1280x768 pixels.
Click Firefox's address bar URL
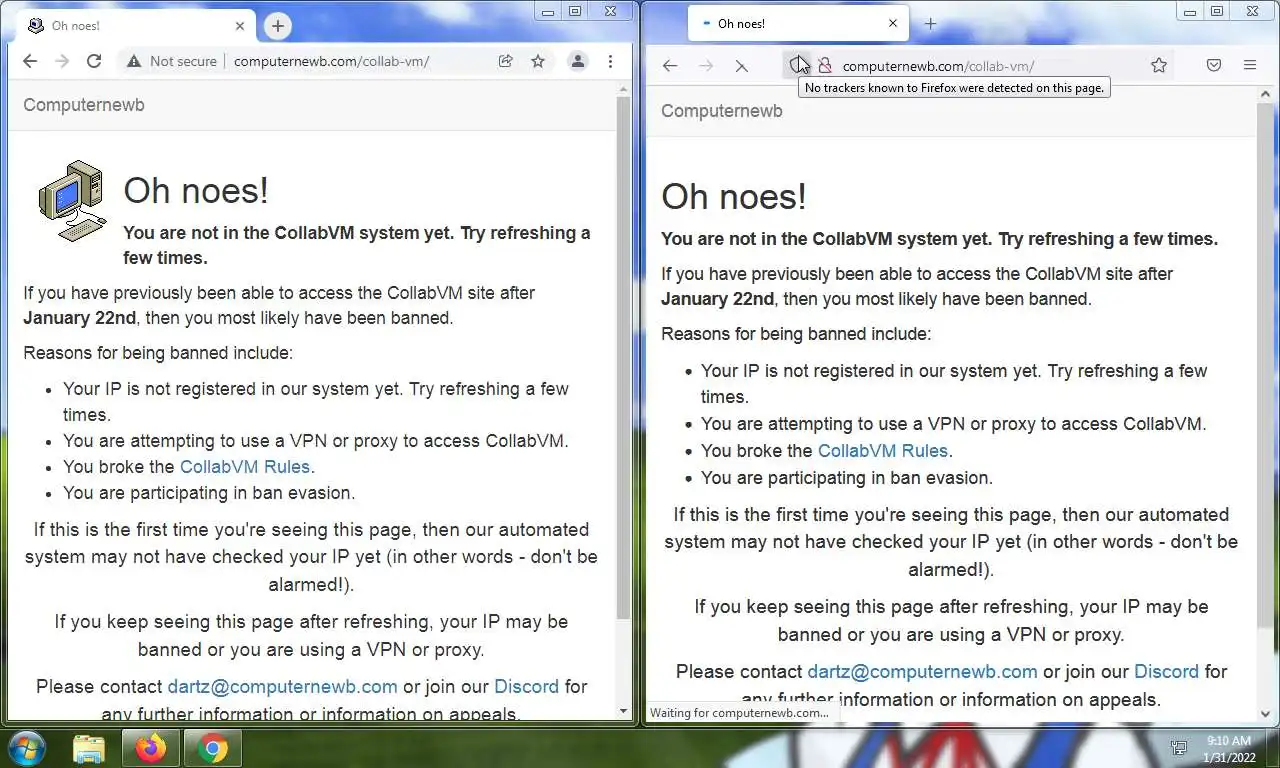(938, 67)
